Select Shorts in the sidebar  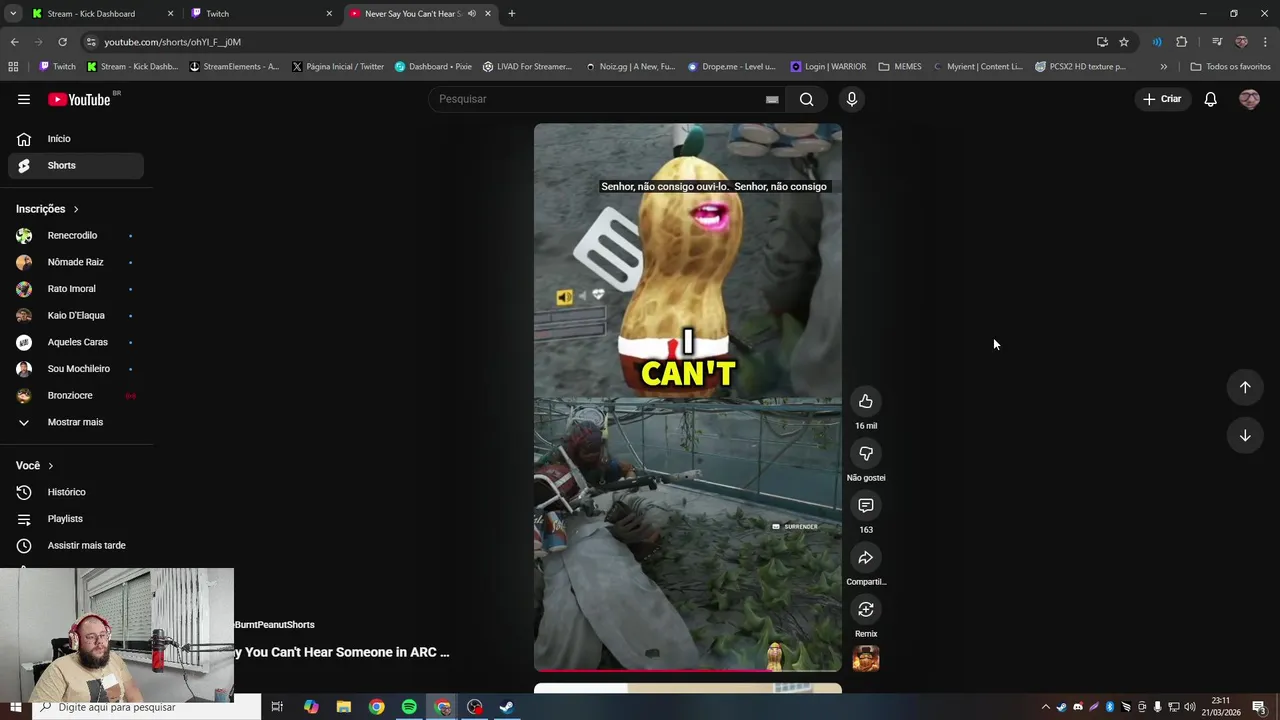(76, 165)
